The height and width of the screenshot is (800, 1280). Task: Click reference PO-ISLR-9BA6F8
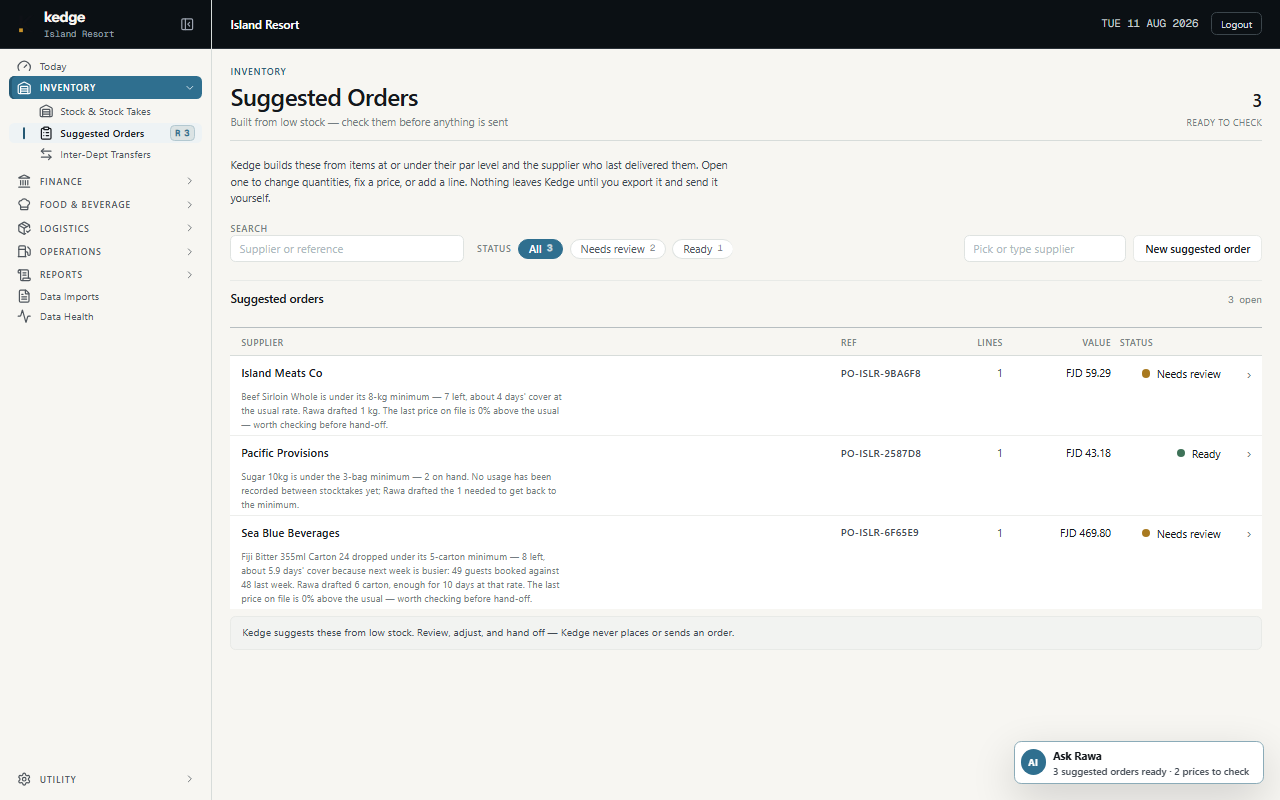coord(881,373)
